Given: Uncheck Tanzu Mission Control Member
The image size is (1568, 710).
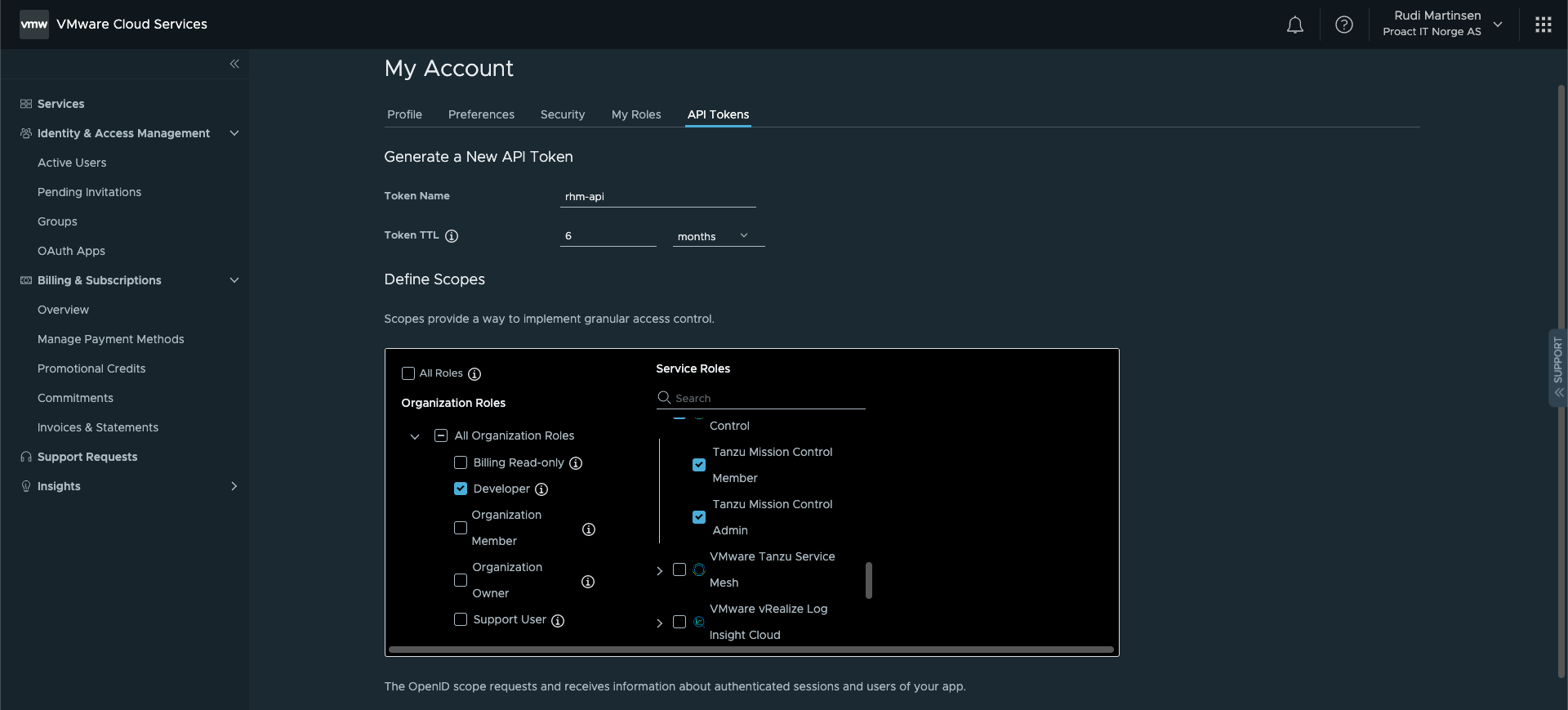Looking at the screenshot, I should pyautogui.click(x=699, y=465).
